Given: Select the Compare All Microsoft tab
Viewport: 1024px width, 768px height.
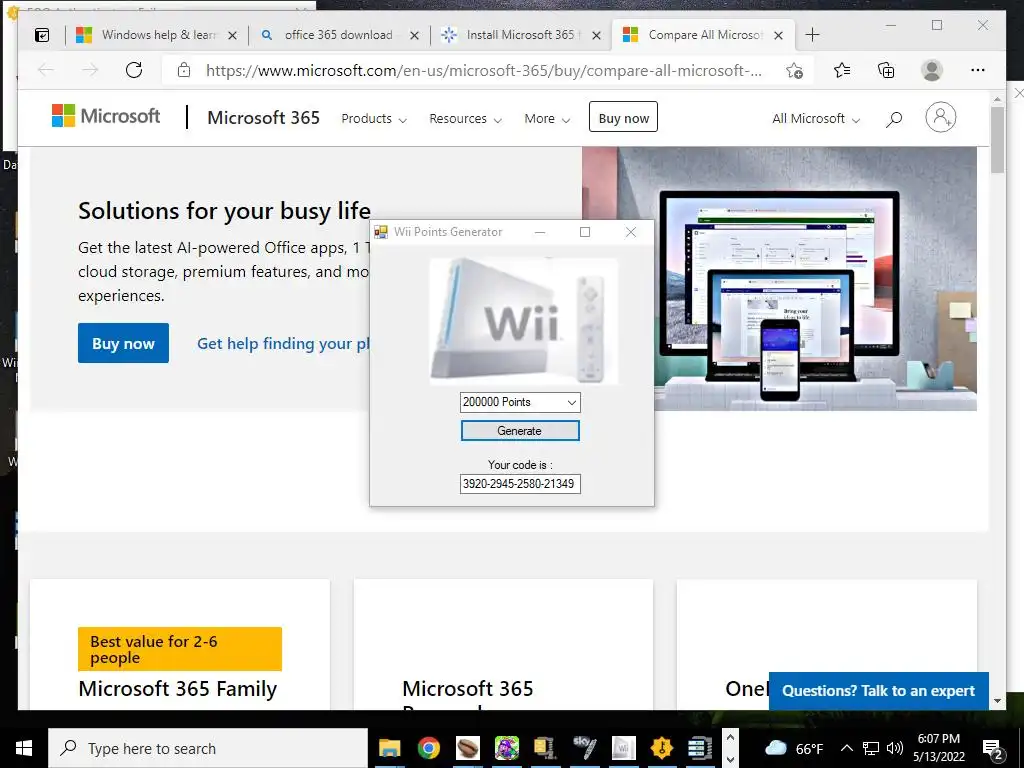Looking at the screenshot, I should pyautogui.click(x=705, y=35).
